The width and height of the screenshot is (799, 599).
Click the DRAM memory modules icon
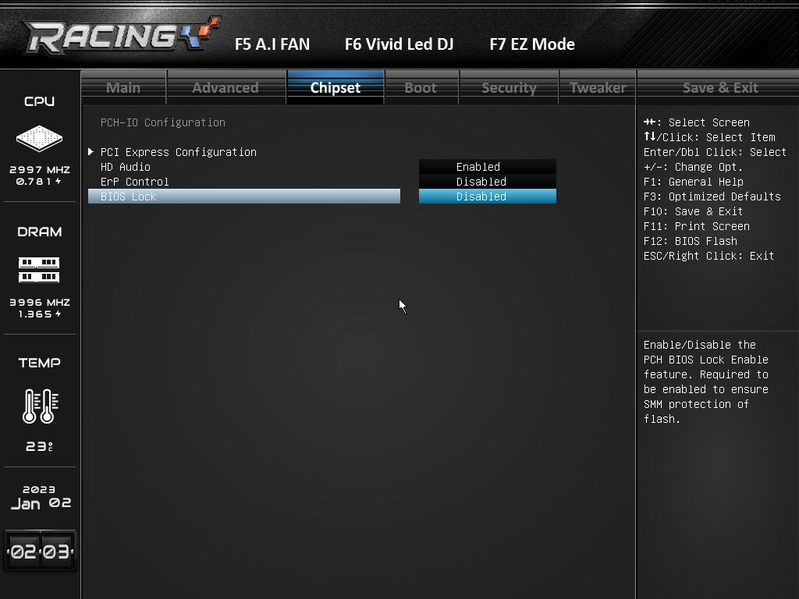tap(39, 269)
